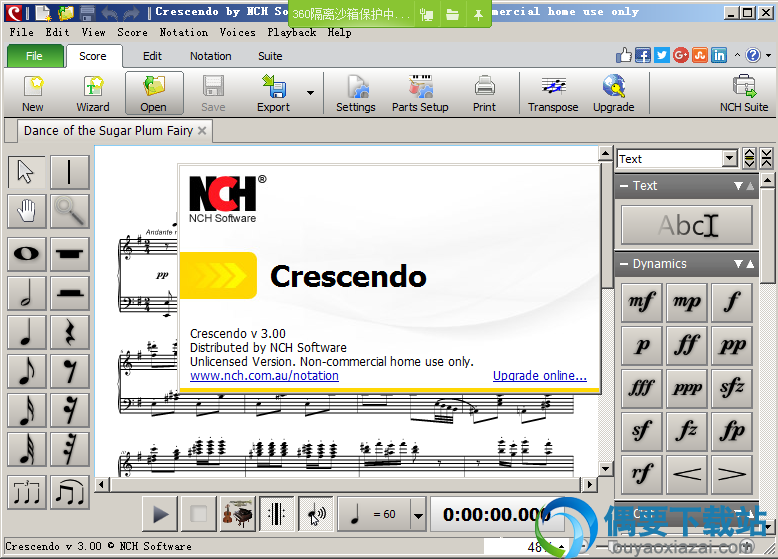Choose the sixteenth note tool
778x559 pixels.
click(x=26, y=410)
